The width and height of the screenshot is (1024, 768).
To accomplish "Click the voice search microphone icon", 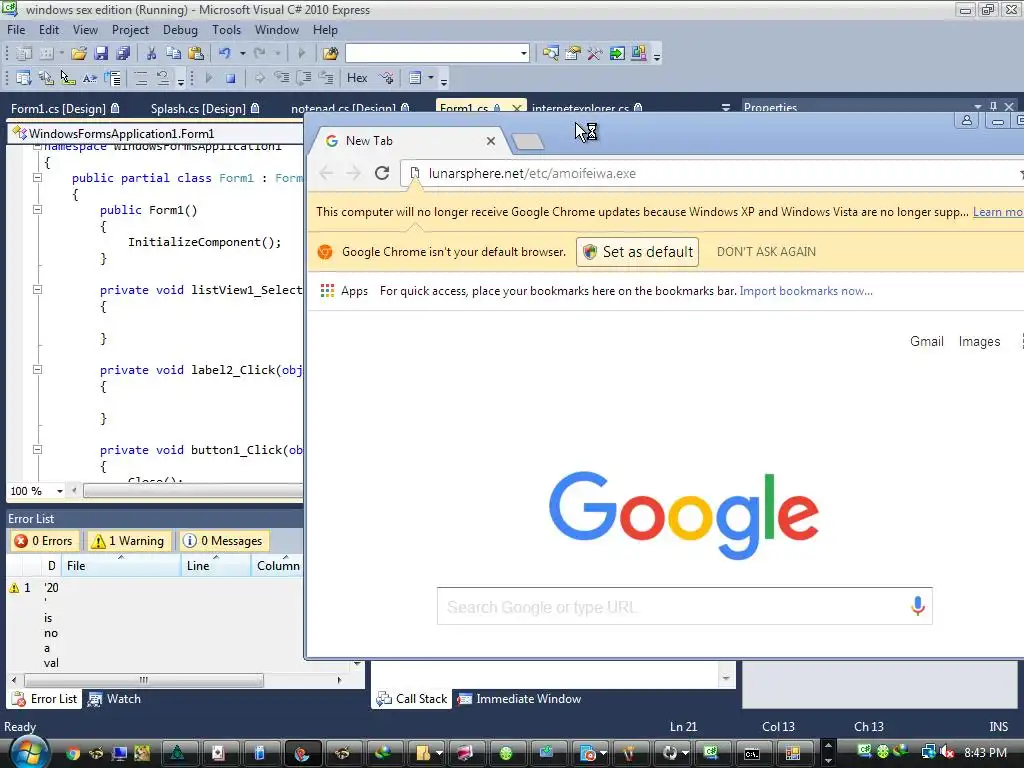I will [x=918, y=606].
